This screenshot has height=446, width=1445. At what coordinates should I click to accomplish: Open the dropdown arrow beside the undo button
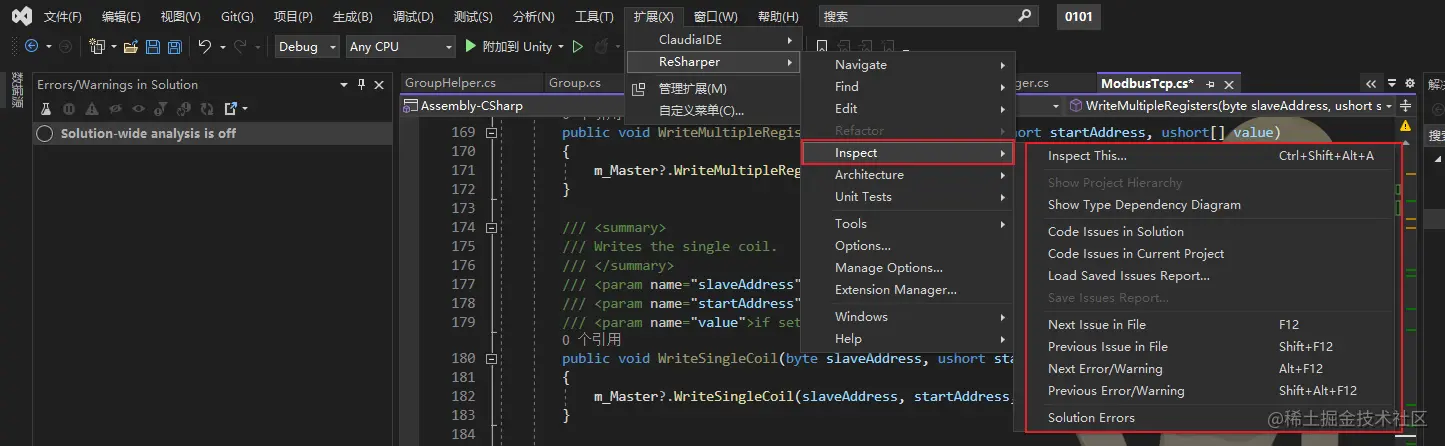click(221, 46)
